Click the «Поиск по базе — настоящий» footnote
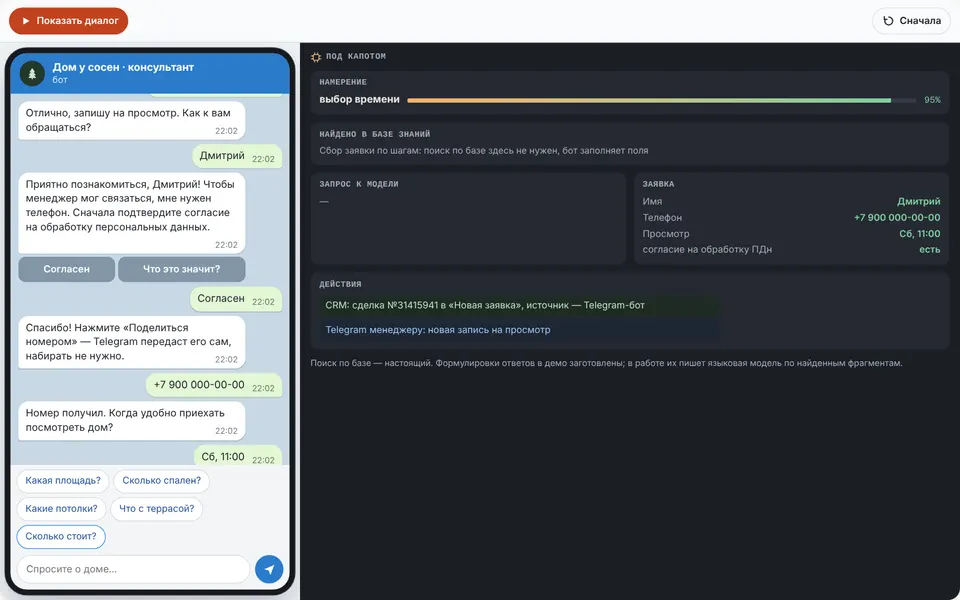The image size is (960, 600). pyautogui.click(x=606, y=363)
